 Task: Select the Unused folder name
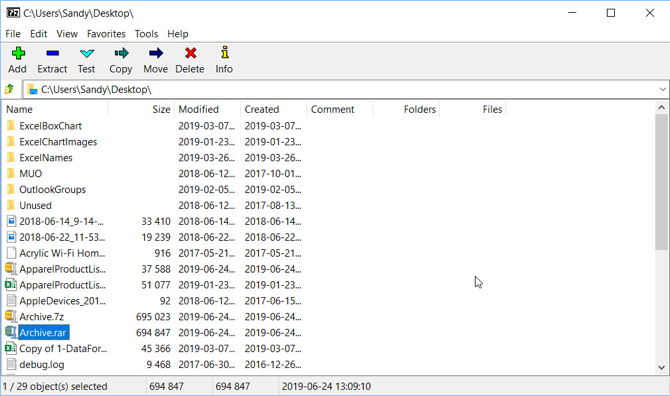(35, 205)
